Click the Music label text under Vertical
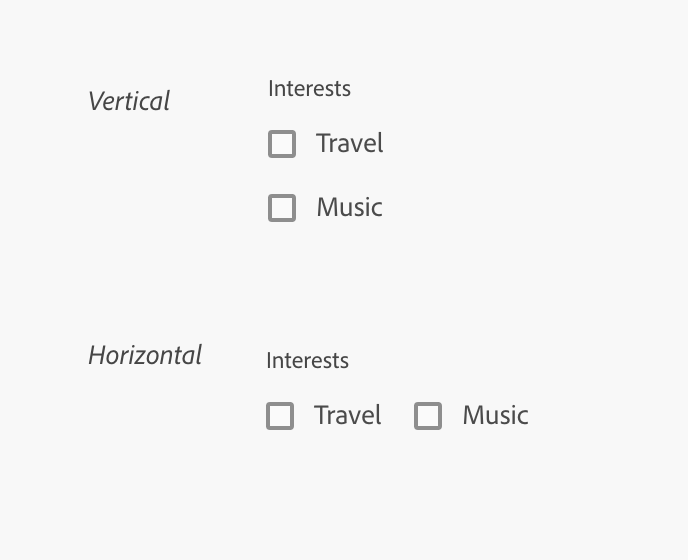688x560 pixels. [x=349, y=208]
